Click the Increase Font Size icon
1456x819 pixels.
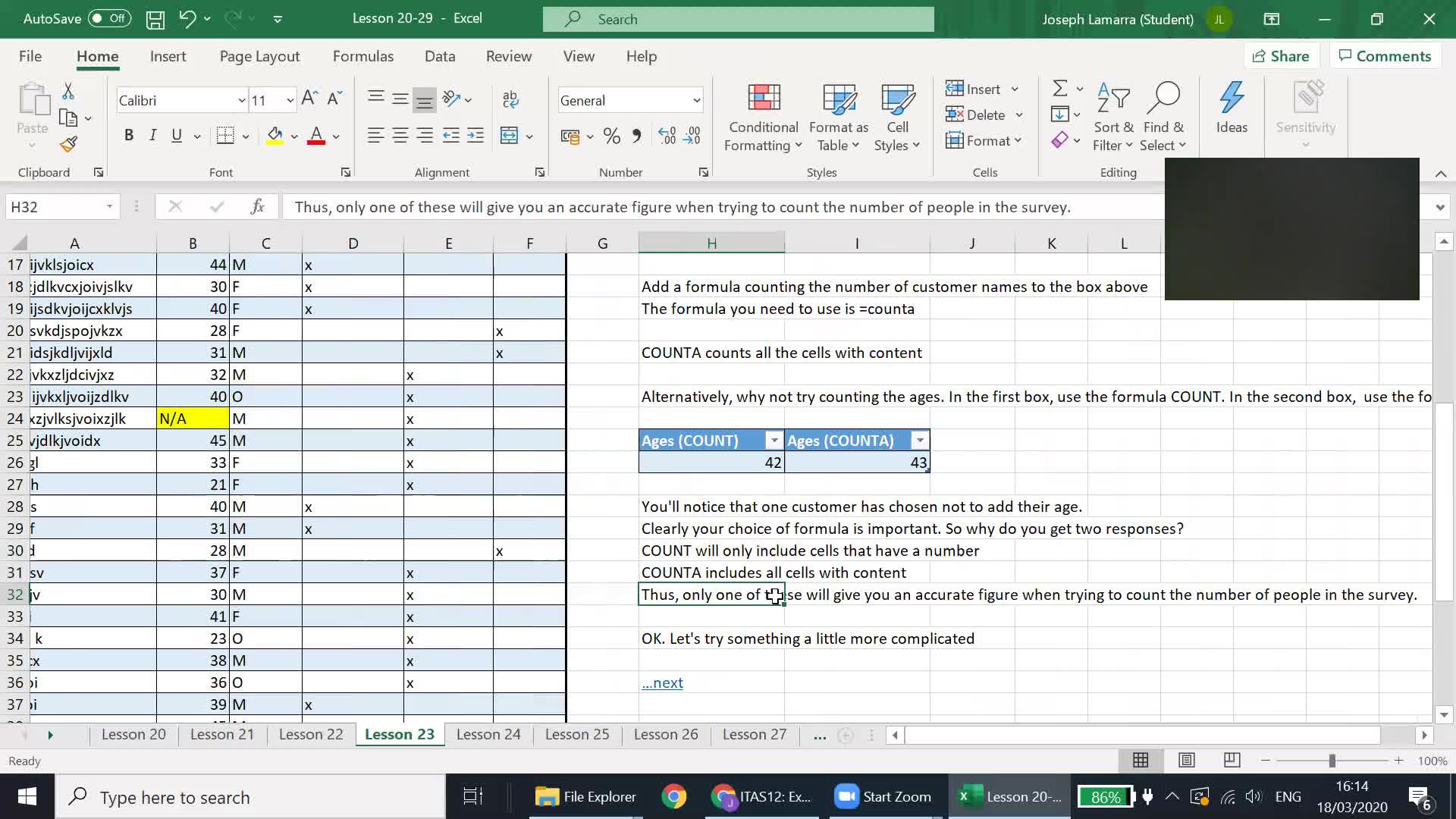click(x=307, y=97)
